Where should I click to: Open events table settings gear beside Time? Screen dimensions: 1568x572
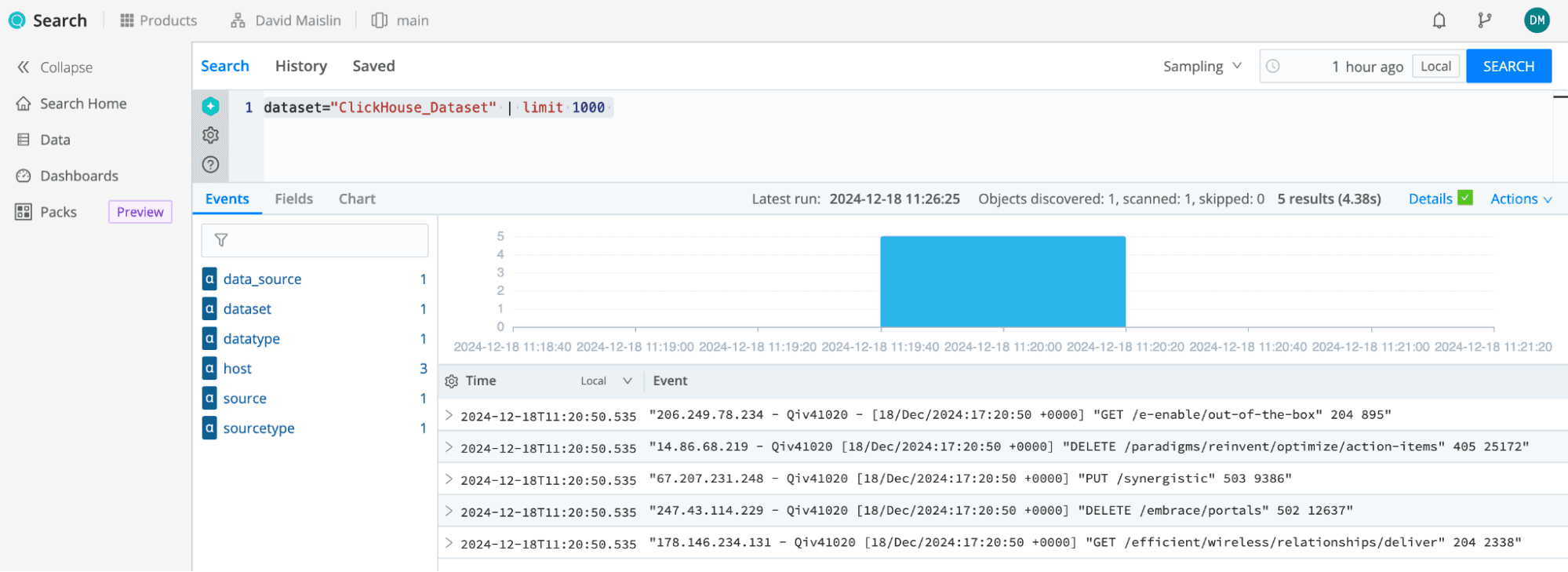coord(451,381)
